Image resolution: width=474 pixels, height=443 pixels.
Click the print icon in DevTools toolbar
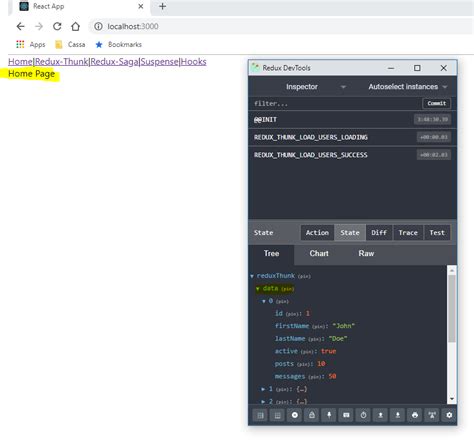pyautogui.click(x=415, y=415)
